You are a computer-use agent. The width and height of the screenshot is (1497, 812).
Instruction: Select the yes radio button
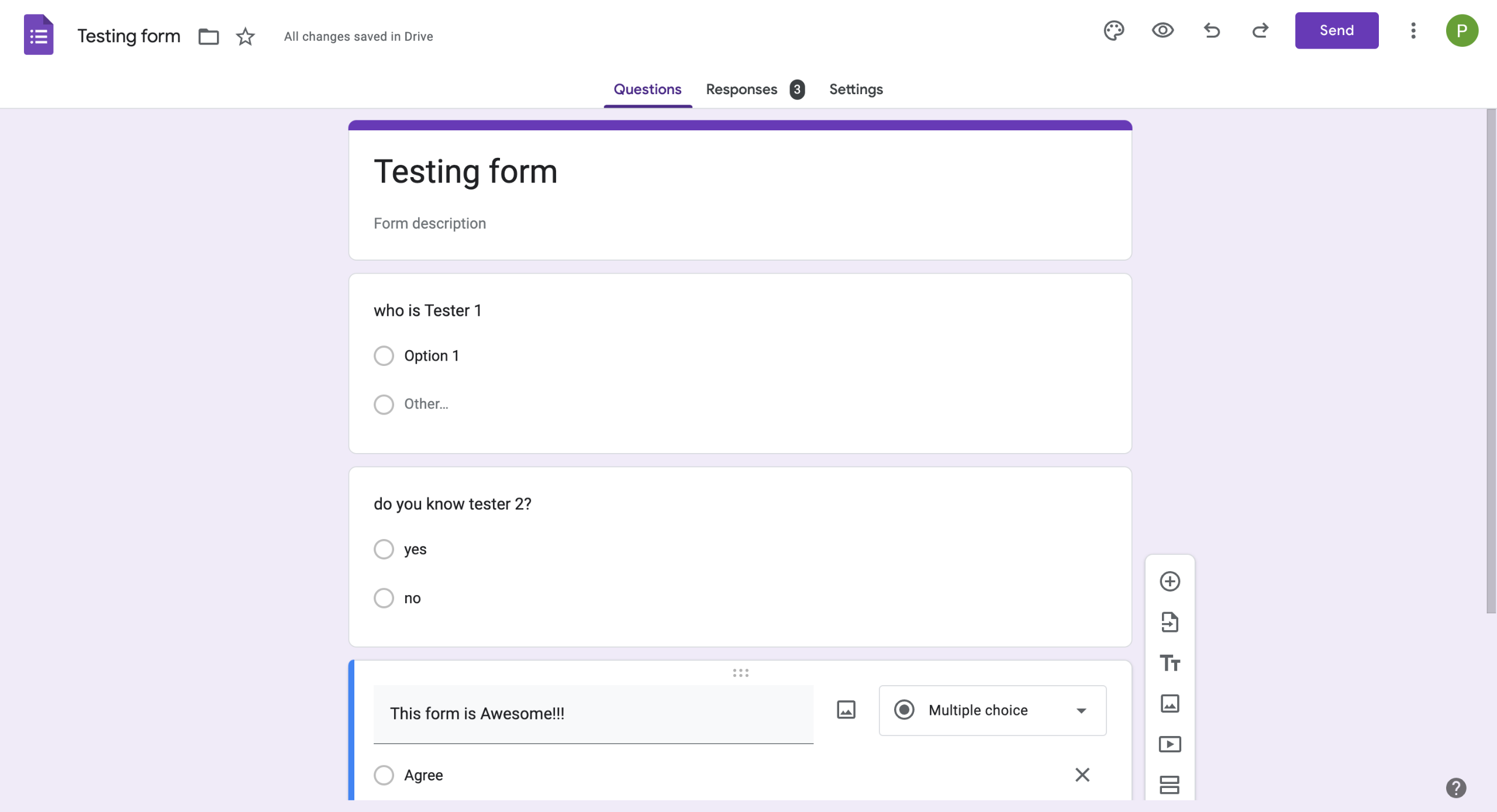pos(384,549)
